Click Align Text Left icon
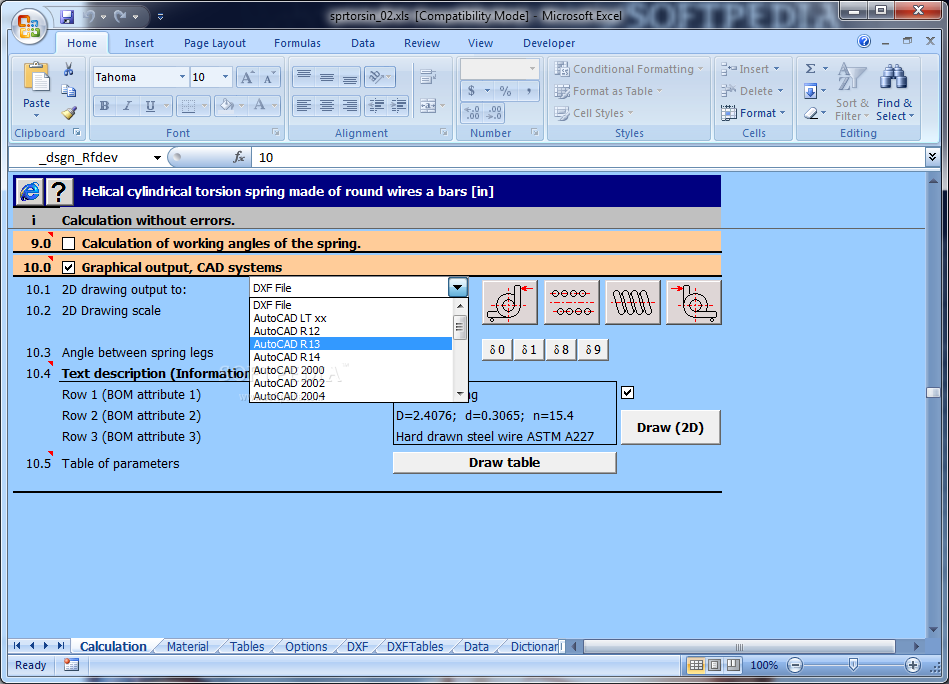 (304, 105)
